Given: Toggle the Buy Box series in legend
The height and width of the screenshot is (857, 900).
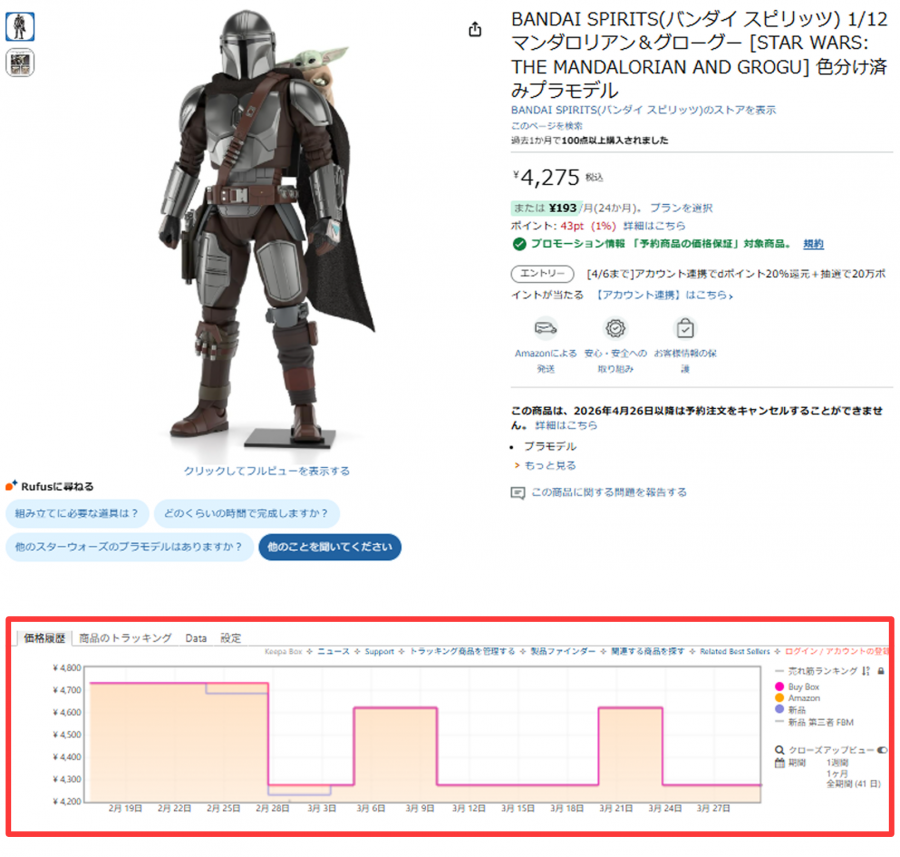Looking at the screenshot, I should click(781, 687).
